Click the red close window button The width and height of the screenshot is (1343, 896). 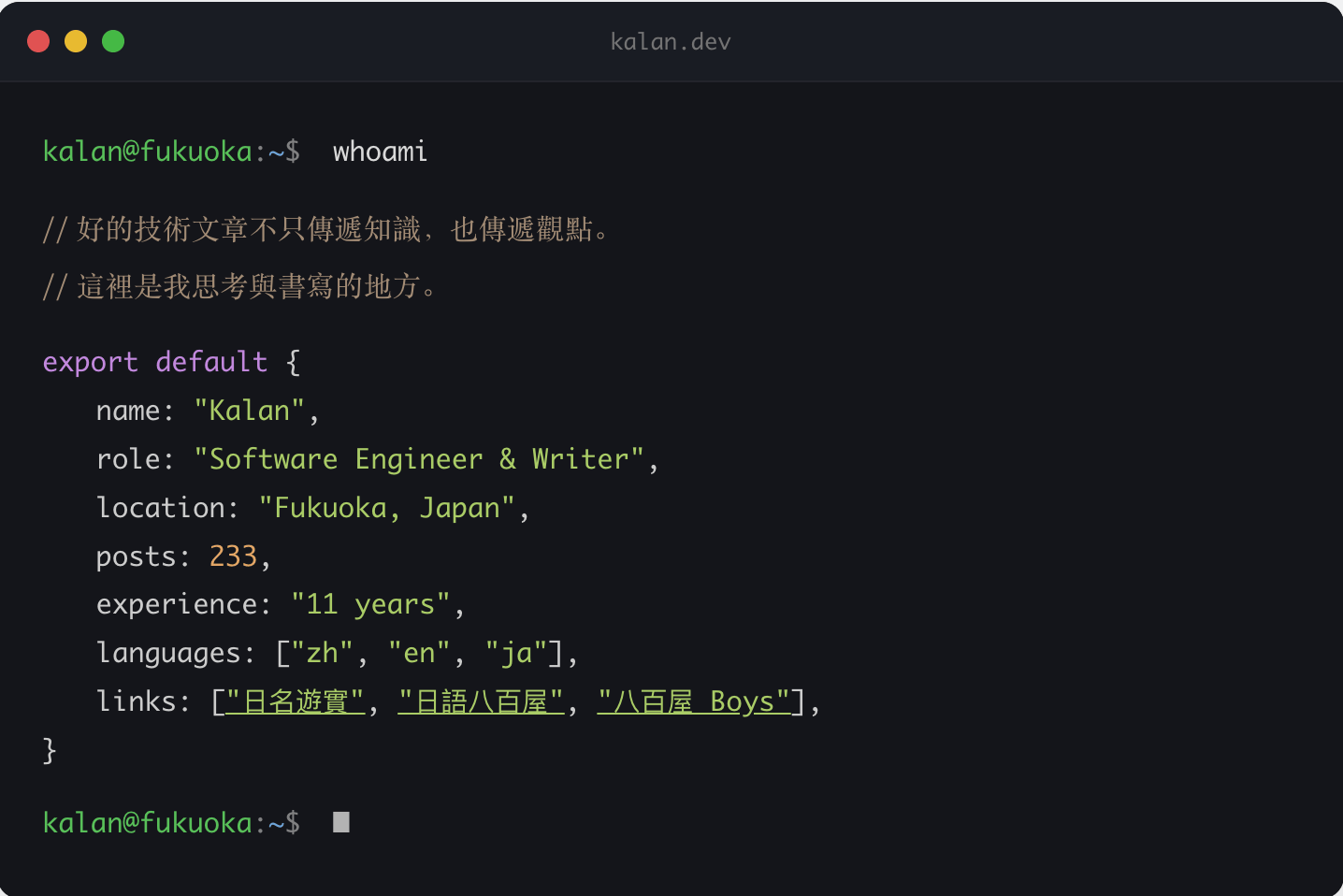(x=38, y=41)
